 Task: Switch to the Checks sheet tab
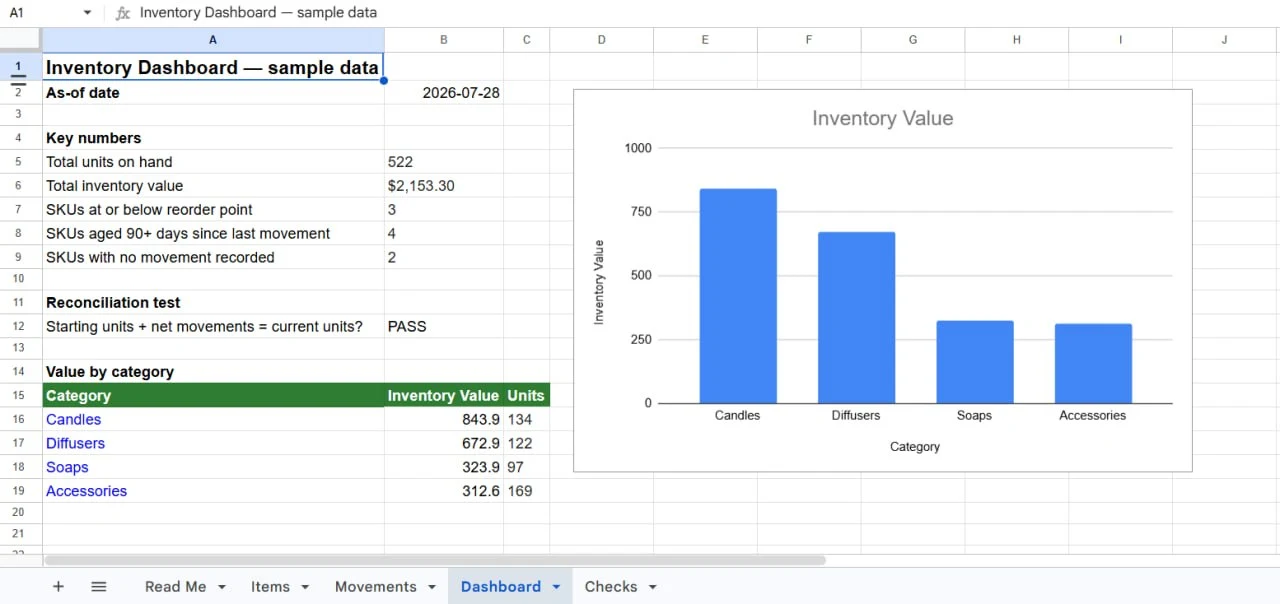(x=611, y=587)
